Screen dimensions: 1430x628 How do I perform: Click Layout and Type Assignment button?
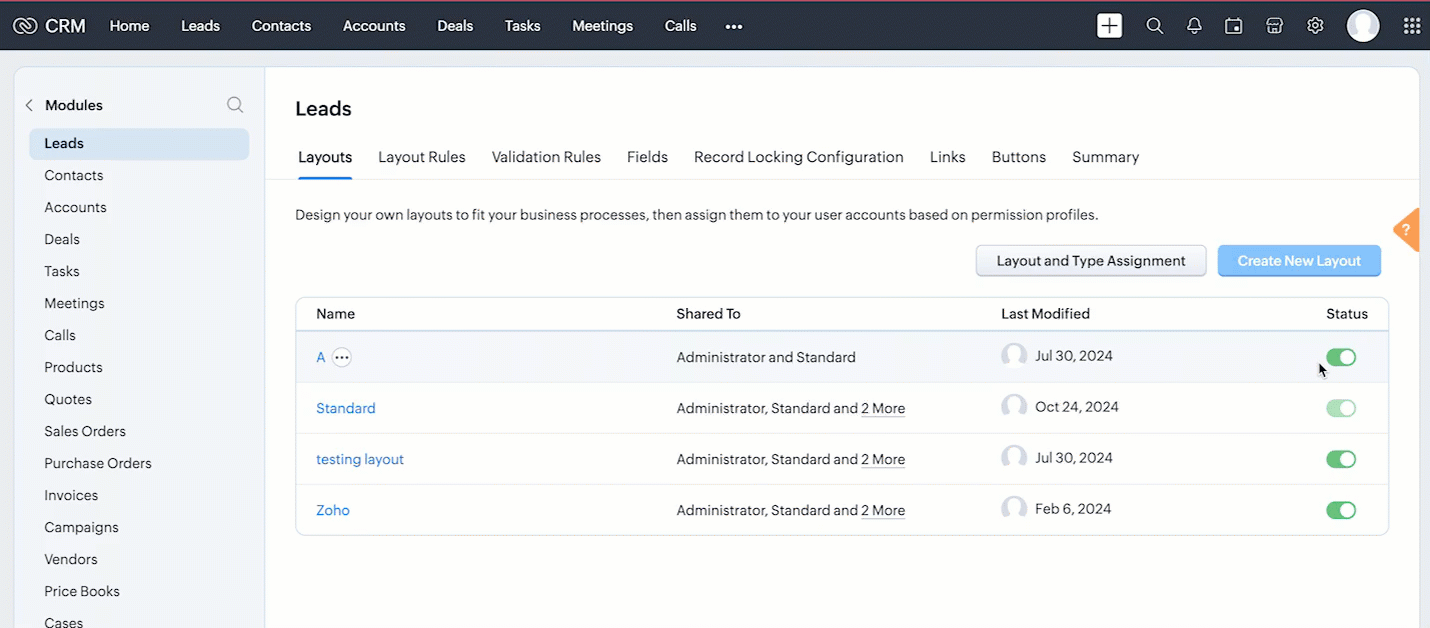point(1091,261)
